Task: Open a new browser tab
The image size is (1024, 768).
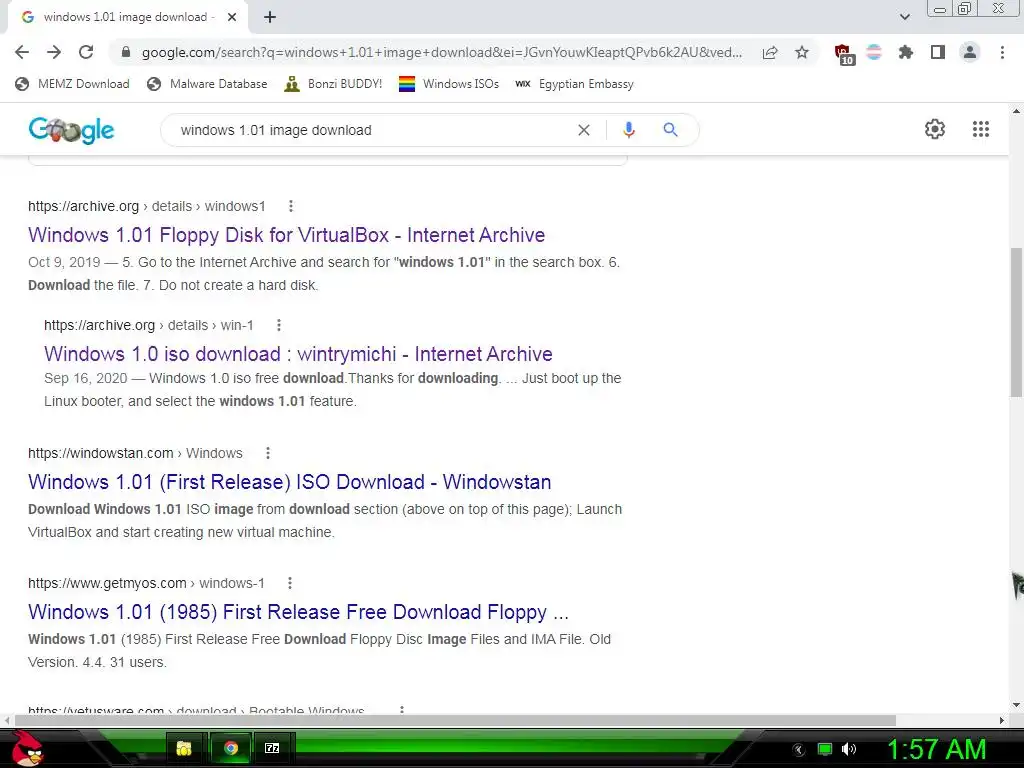Action: tap(270, 17)
